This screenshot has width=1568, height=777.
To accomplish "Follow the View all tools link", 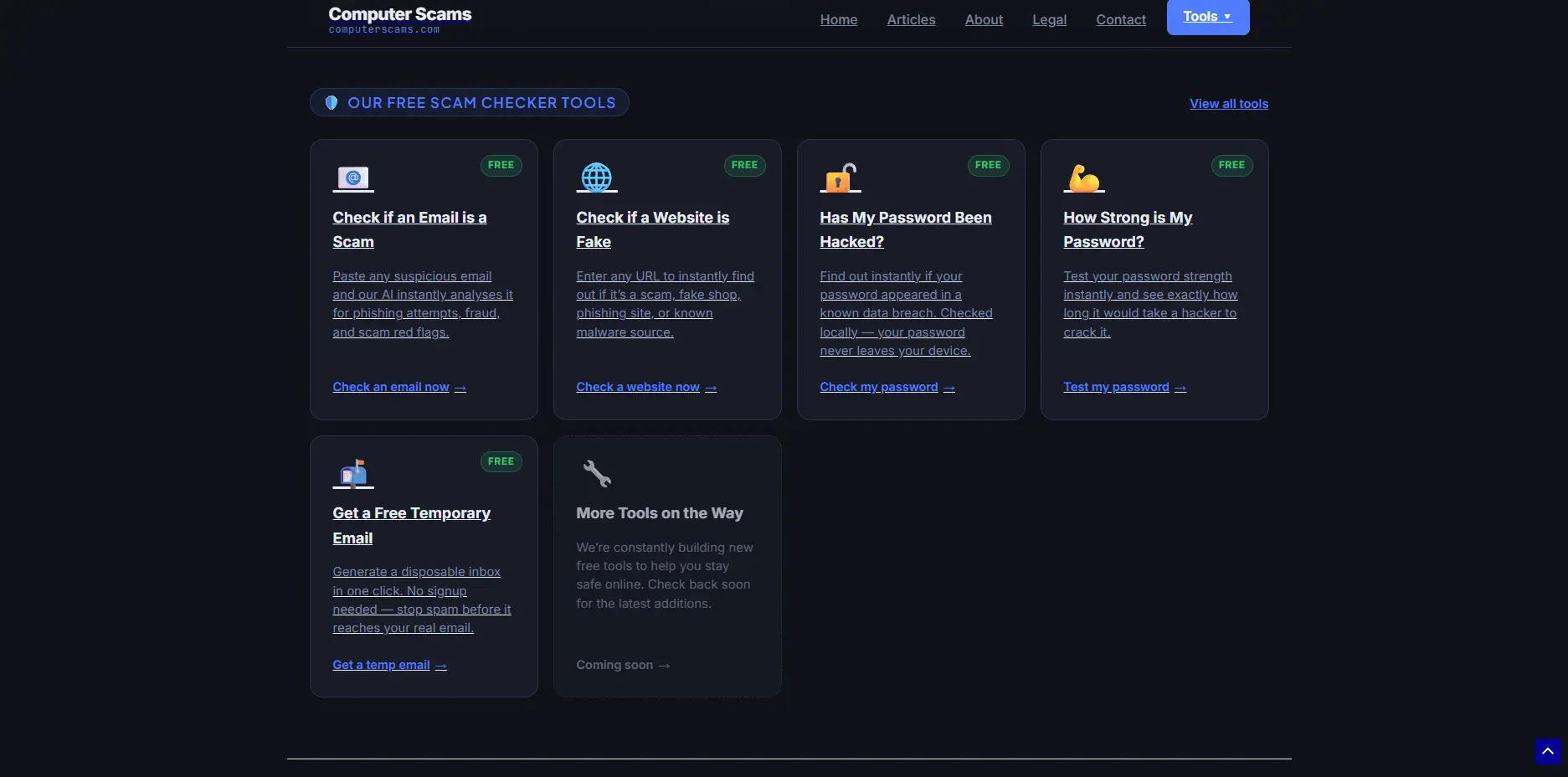I will click(x=1229, y=104).
